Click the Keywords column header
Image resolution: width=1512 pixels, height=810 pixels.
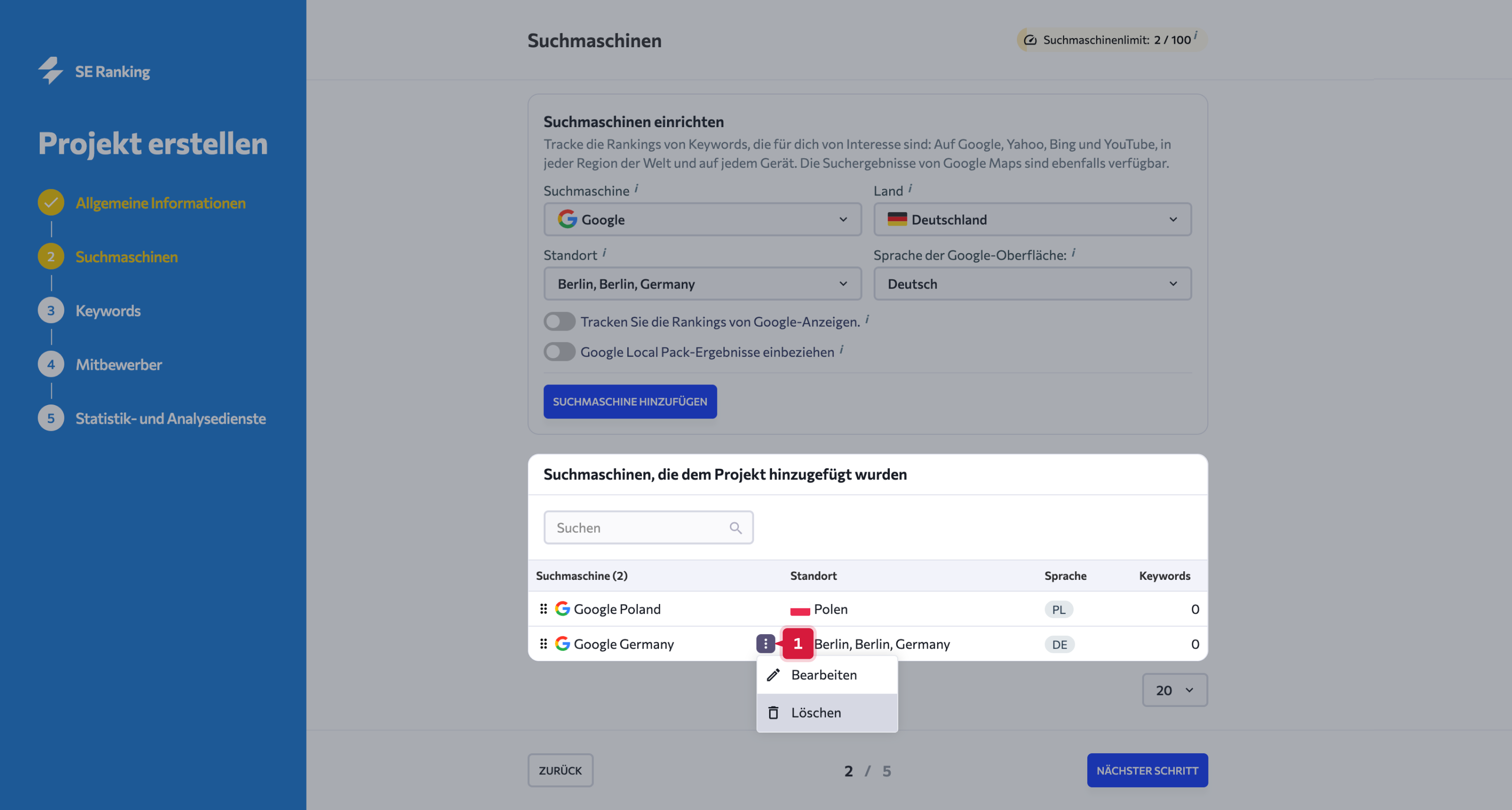(1165, 576)
